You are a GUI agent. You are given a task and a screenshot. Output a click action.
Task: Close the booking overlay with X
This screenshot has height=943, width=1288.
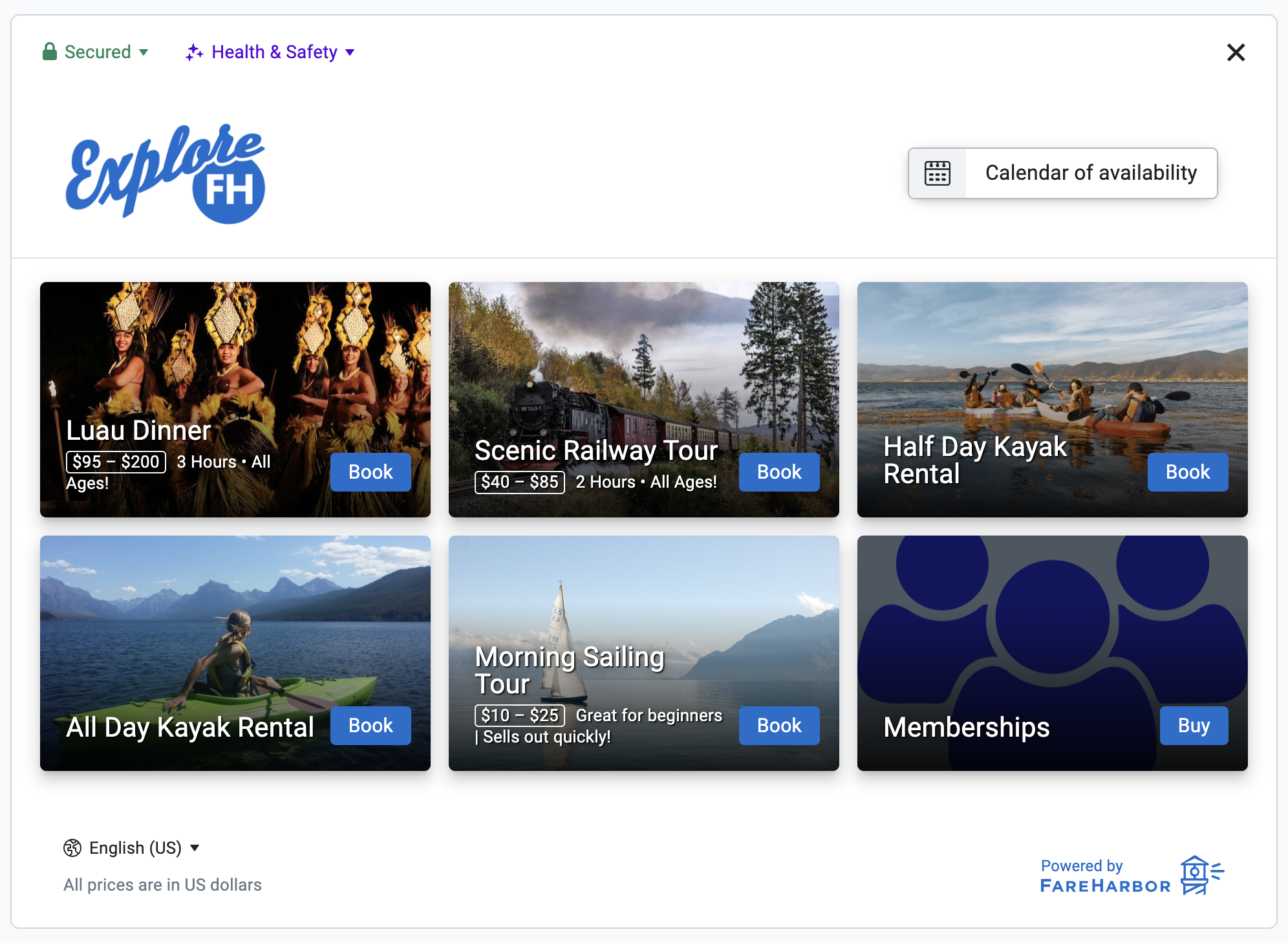click(1236, 52)
